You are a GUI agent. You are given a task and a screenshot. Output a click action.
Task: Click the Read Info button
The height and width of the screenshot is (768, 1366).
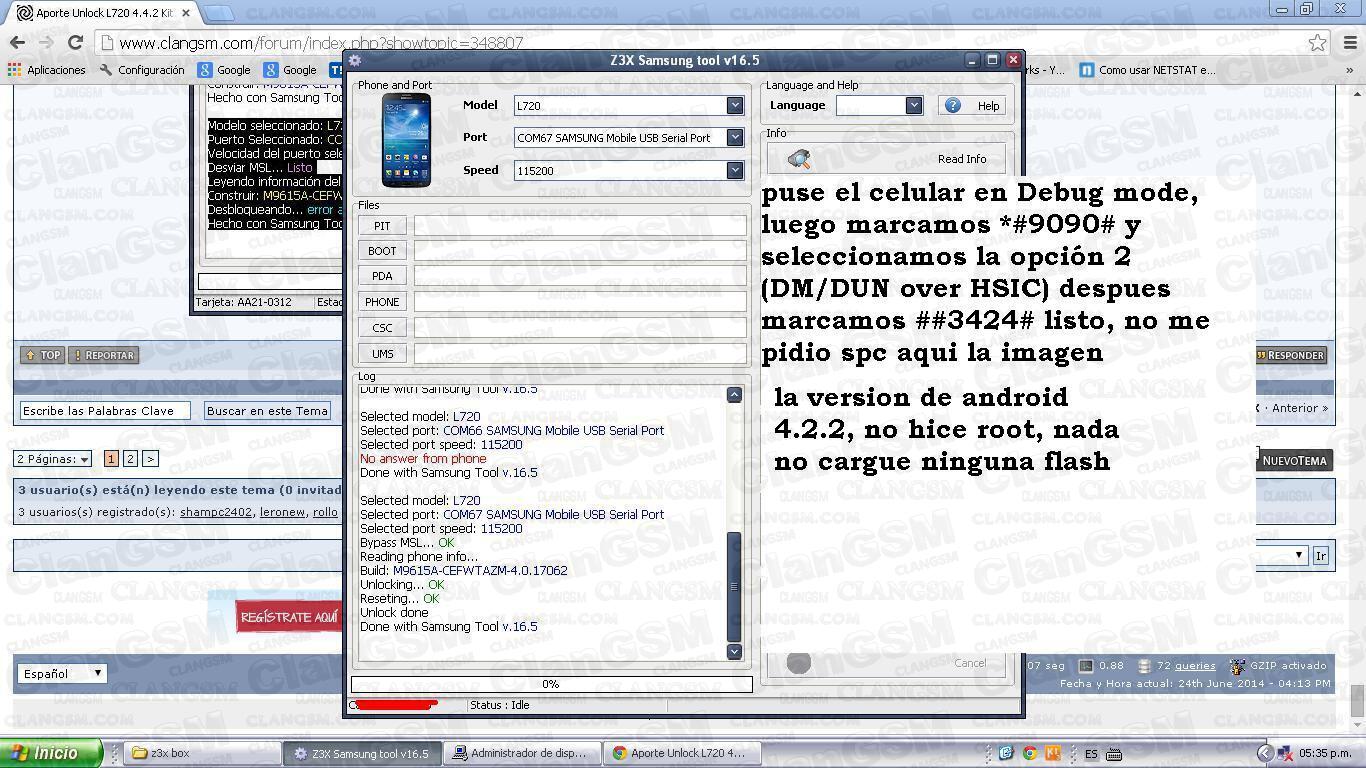[x=886, y=159]
